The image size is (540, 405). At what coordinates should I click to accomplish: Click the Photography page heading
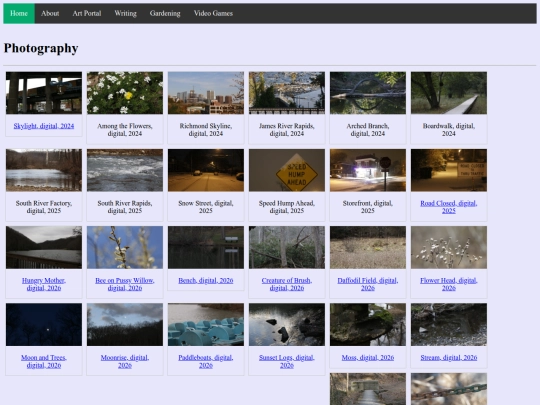pyautogui.click(x=41, y=48)
